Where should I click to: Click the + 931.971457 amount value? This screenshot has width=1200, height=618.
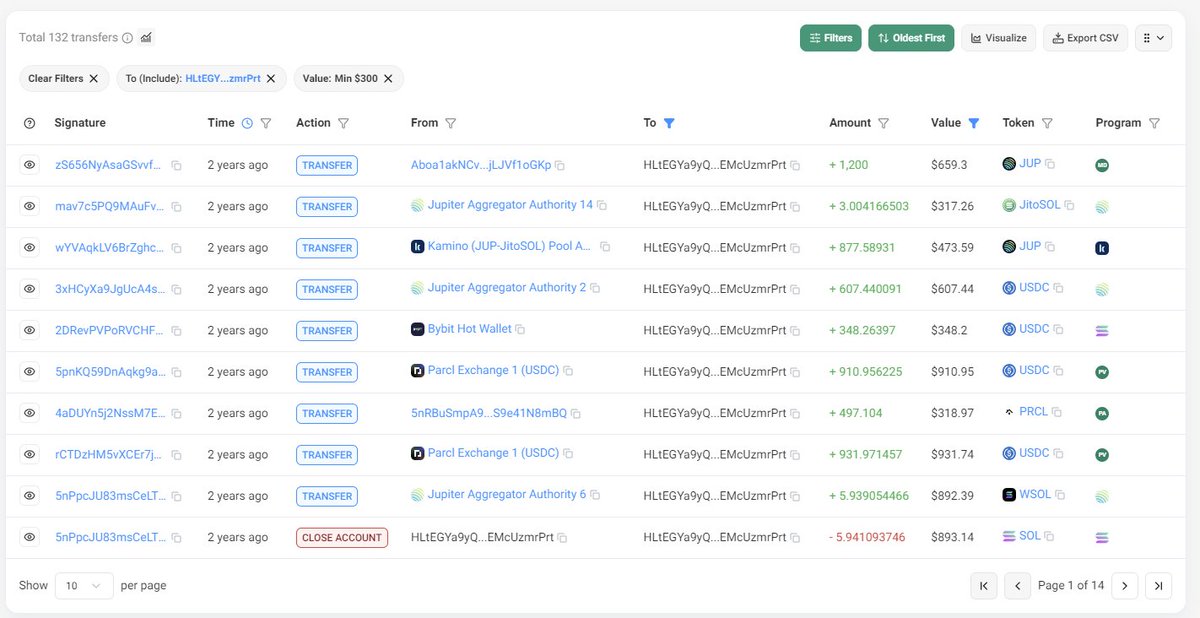[x=866, y=454]
